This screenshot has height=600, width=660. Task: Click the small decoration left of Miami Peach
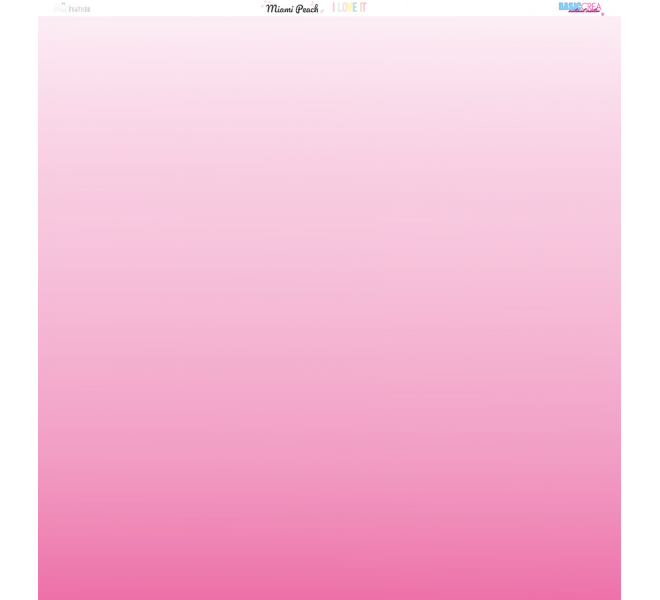click(x=263, y=6)
